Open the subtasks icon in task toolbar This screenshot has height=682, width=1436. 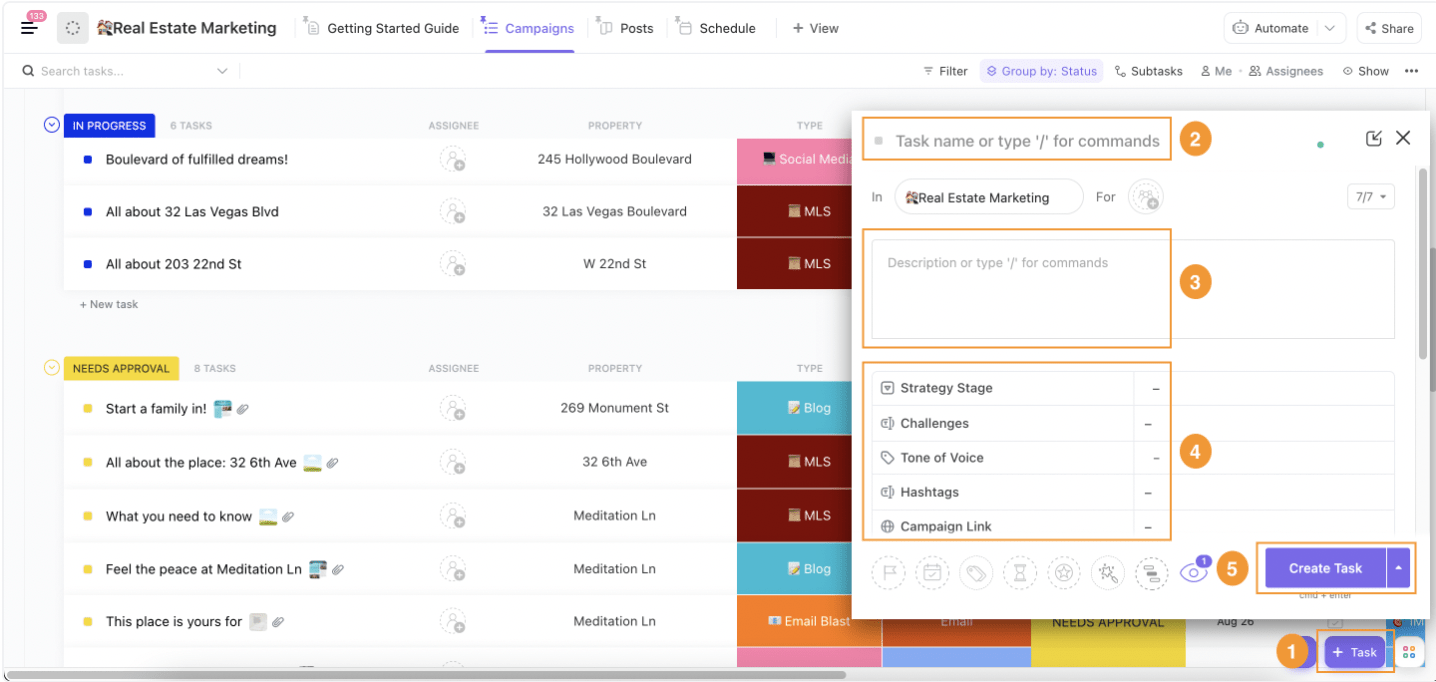[x=1152, y=573]
